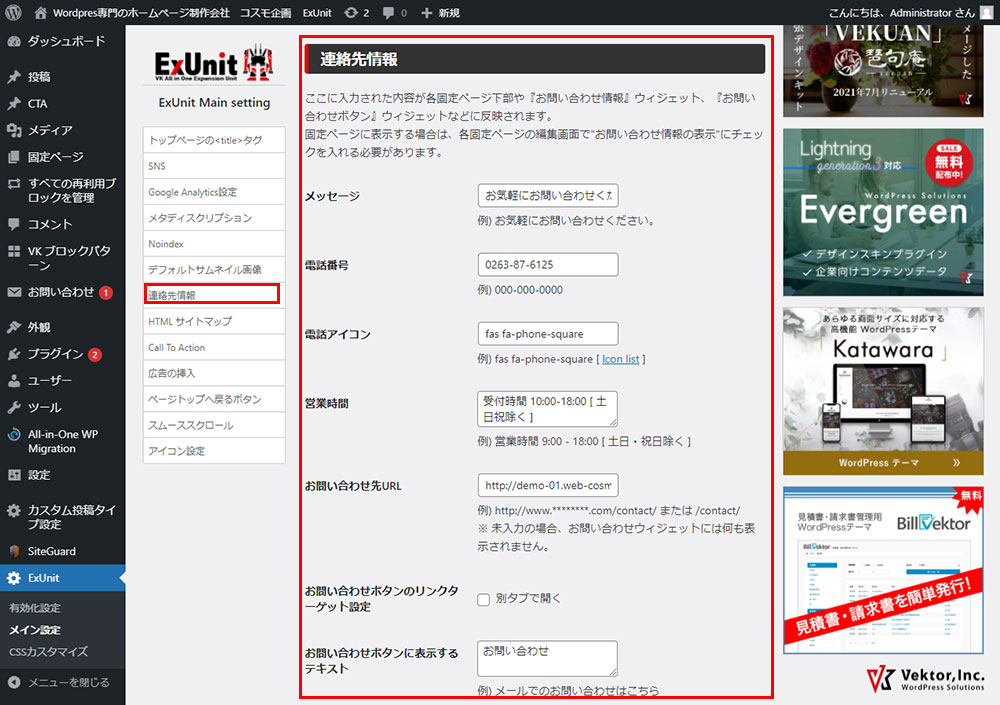The width and height of the screenshot is (1000, 705).
Task: Open CSSカスタマイズ submenu link
Action: tap(48, 652)
